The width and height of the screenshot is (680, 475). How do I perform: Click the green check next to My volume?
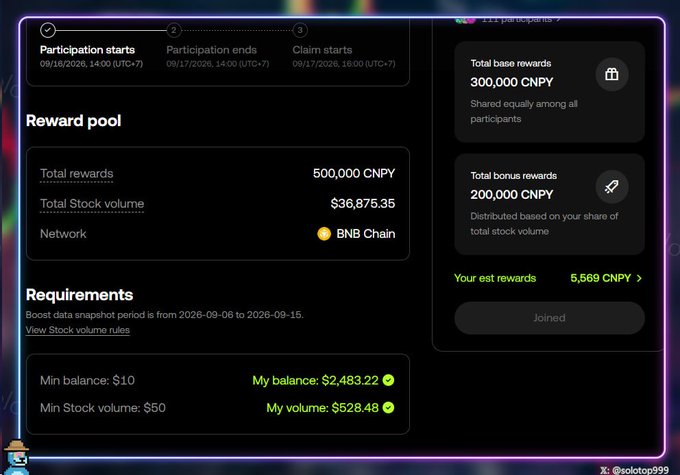coord(389,408)
